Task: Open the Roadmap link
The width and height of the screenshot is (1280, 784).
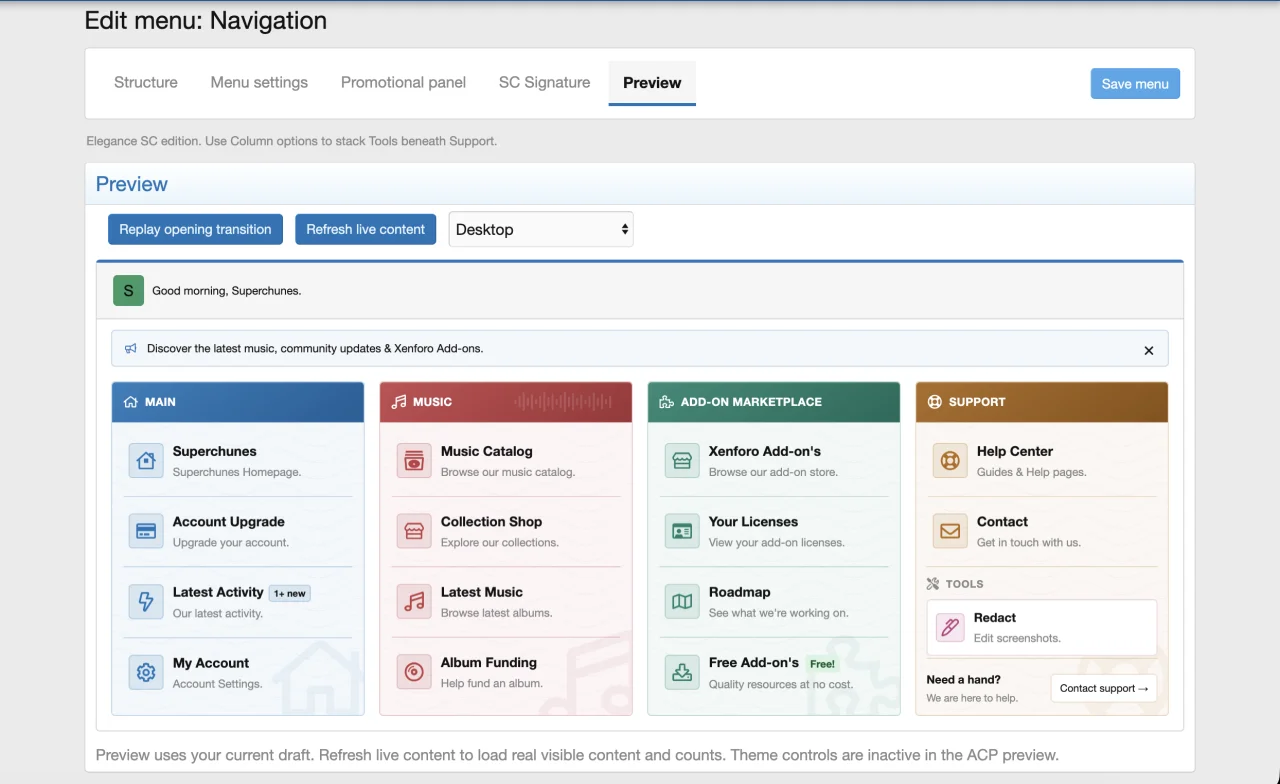Action: [x=774, y=602]
